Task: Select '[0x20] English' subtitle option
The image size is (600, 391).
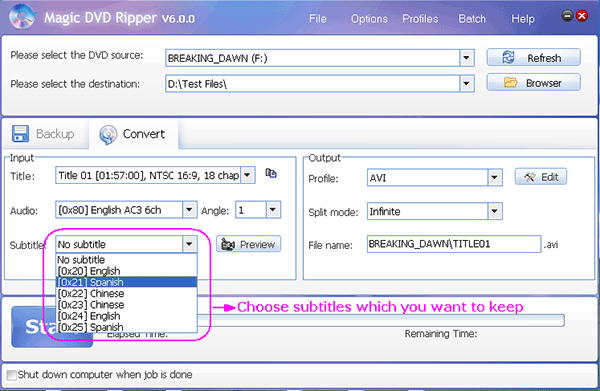Action: (x=127, y=271)
